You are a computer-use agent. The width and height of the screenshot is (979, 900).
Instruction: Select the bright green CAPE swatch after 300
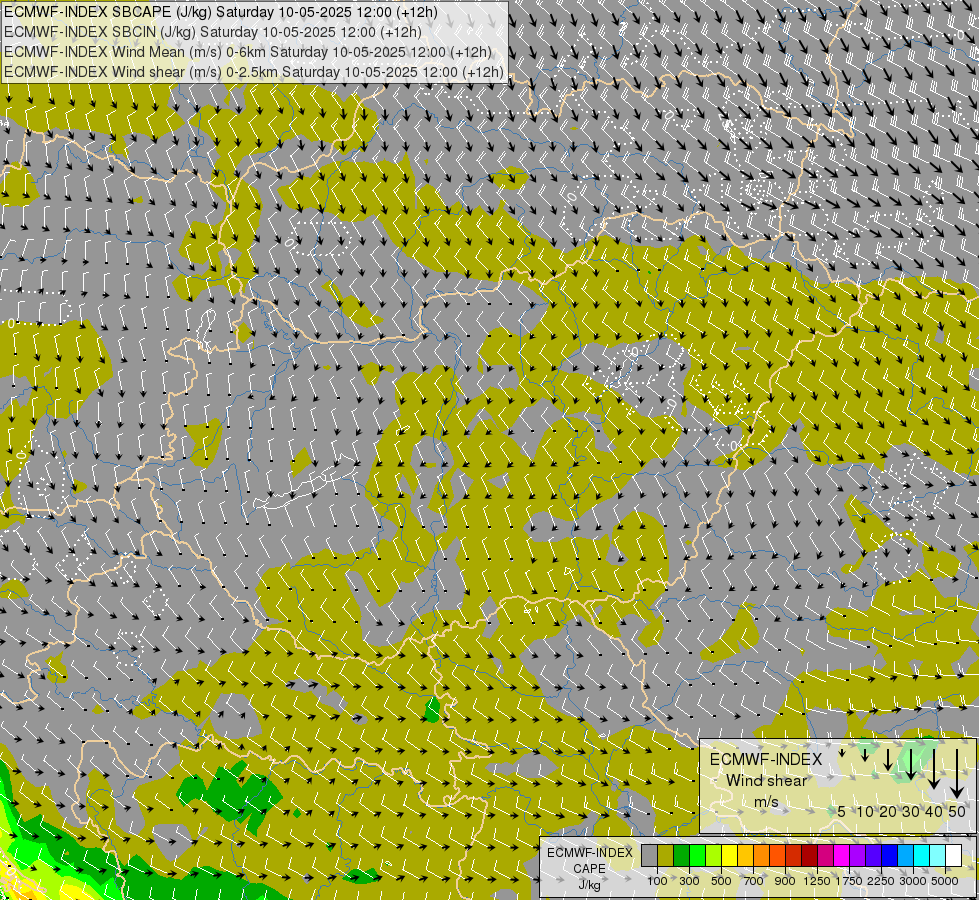click(x=697, y=855)
